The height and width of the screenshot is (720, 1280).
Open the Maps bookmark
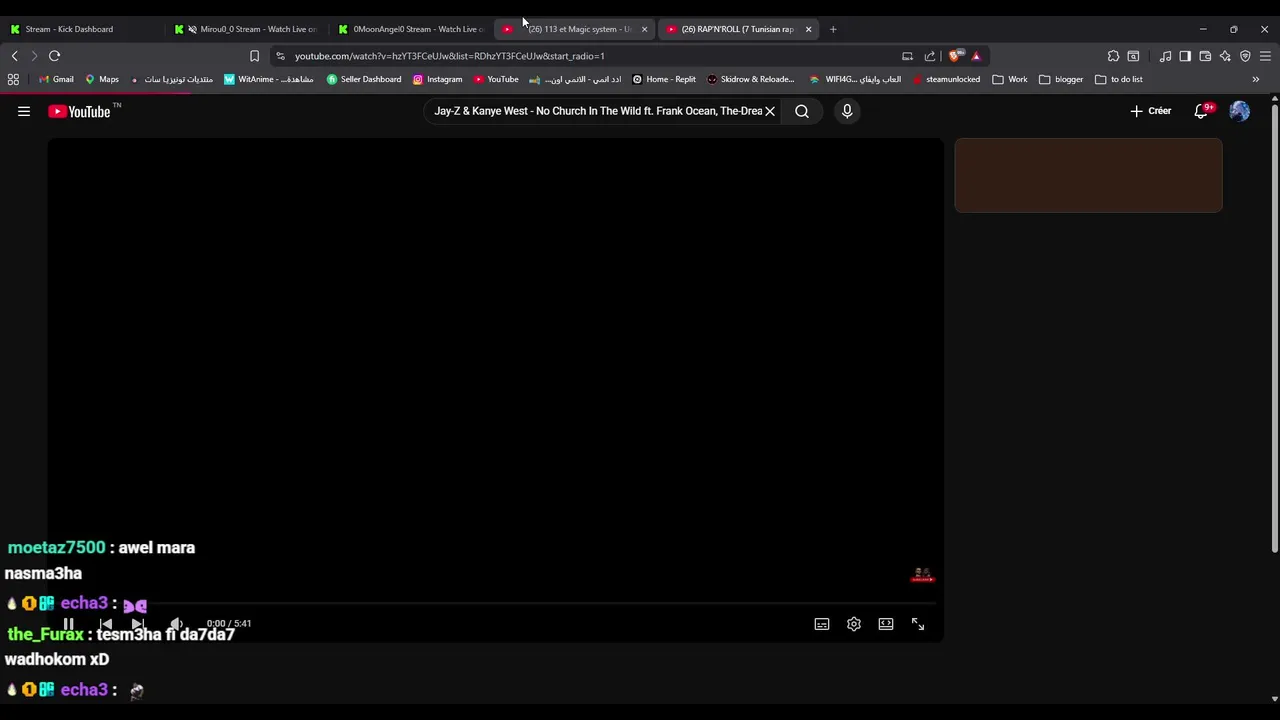(102, 79)
